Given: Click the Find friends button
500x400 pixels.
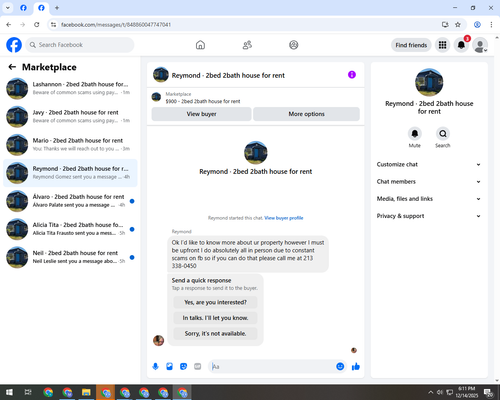Looking at the screenshot, I should tap(411, 45).
